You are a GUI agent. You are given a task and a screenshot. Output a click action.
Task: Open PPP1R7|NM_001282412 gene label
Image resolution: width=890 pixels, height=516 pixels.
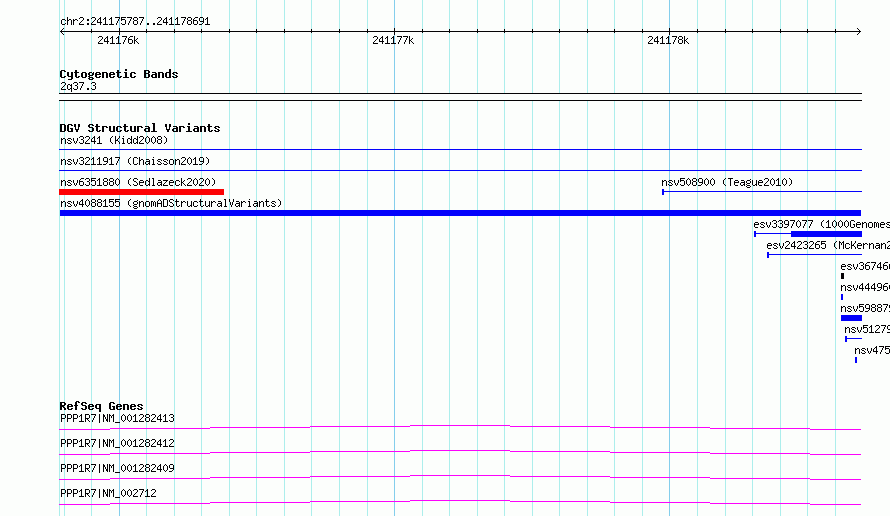[117, 443]
